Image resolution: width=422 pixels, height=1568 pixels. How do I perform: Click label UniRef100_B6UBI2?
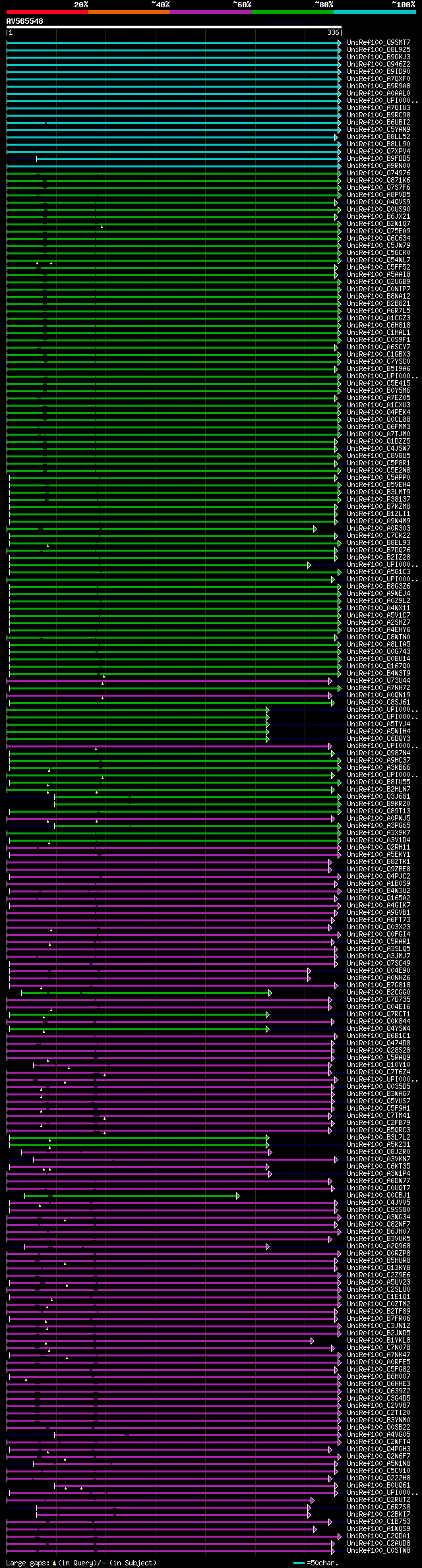pyautogui.click(x=378, y=122)
